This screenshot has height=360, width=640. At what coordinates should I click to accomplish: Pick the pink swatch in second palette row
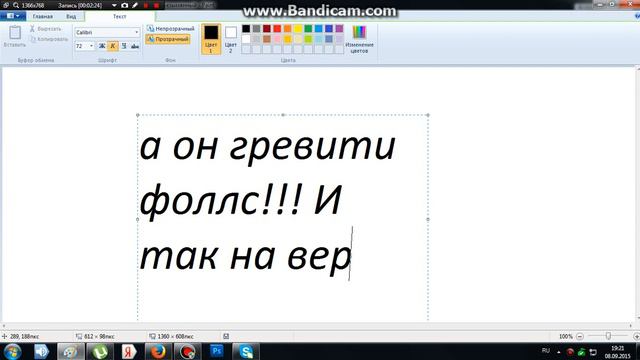pos(277,39)
